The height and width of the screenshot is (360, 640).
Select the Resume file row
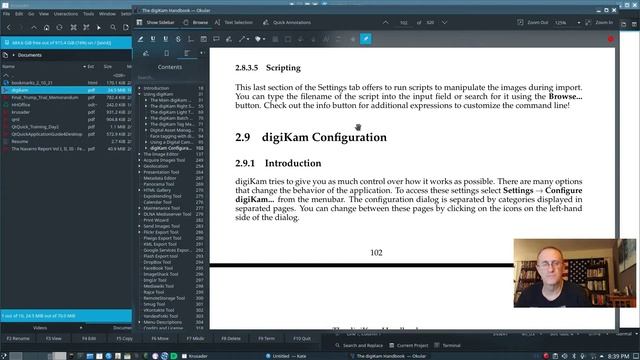point(66,142)
